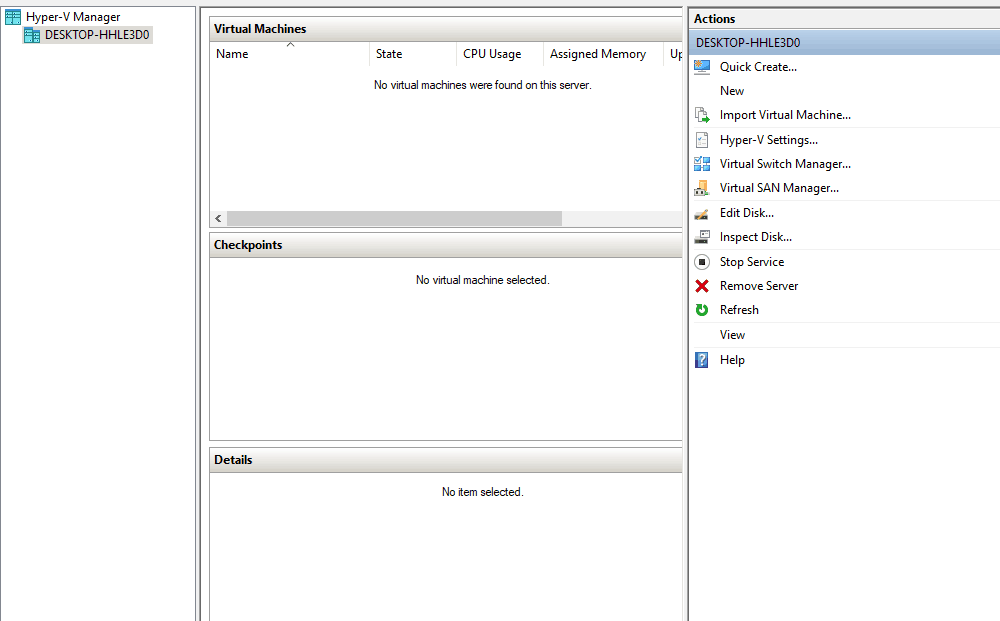Open the View submenu action

(x=732, y=335)
